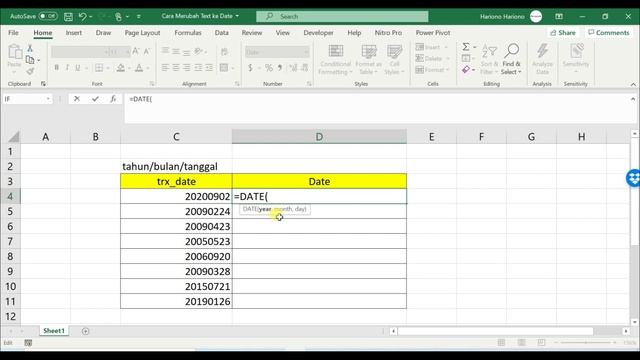Image resolution: width=640 pixels, height=360 pixels.
Task: Click into the Search box
Action: 342,16
